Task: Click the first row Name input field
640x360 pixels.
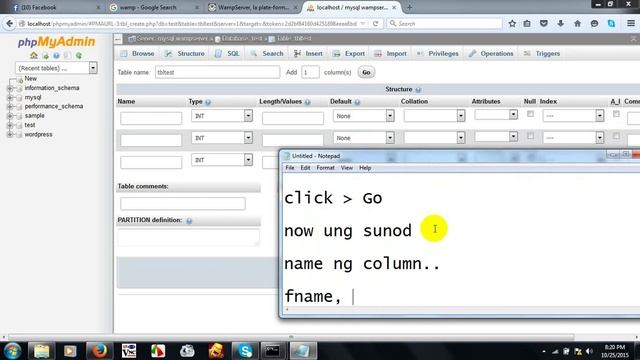Action: (151, 118)
